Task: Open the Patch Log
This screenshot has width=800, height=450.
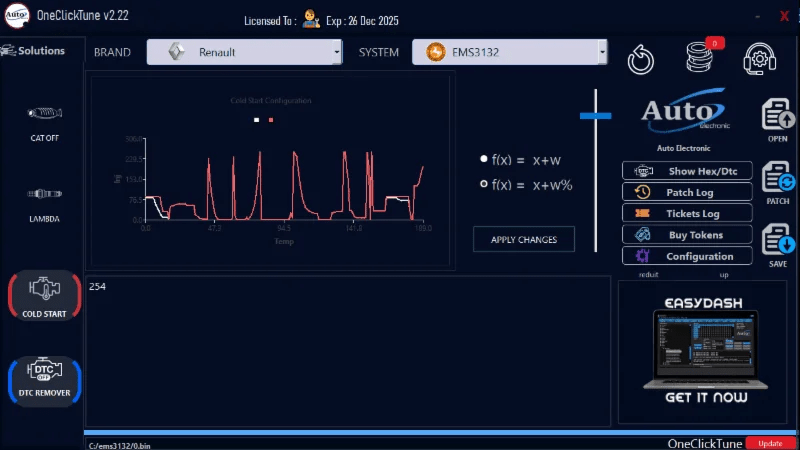Action: [687, 192]
